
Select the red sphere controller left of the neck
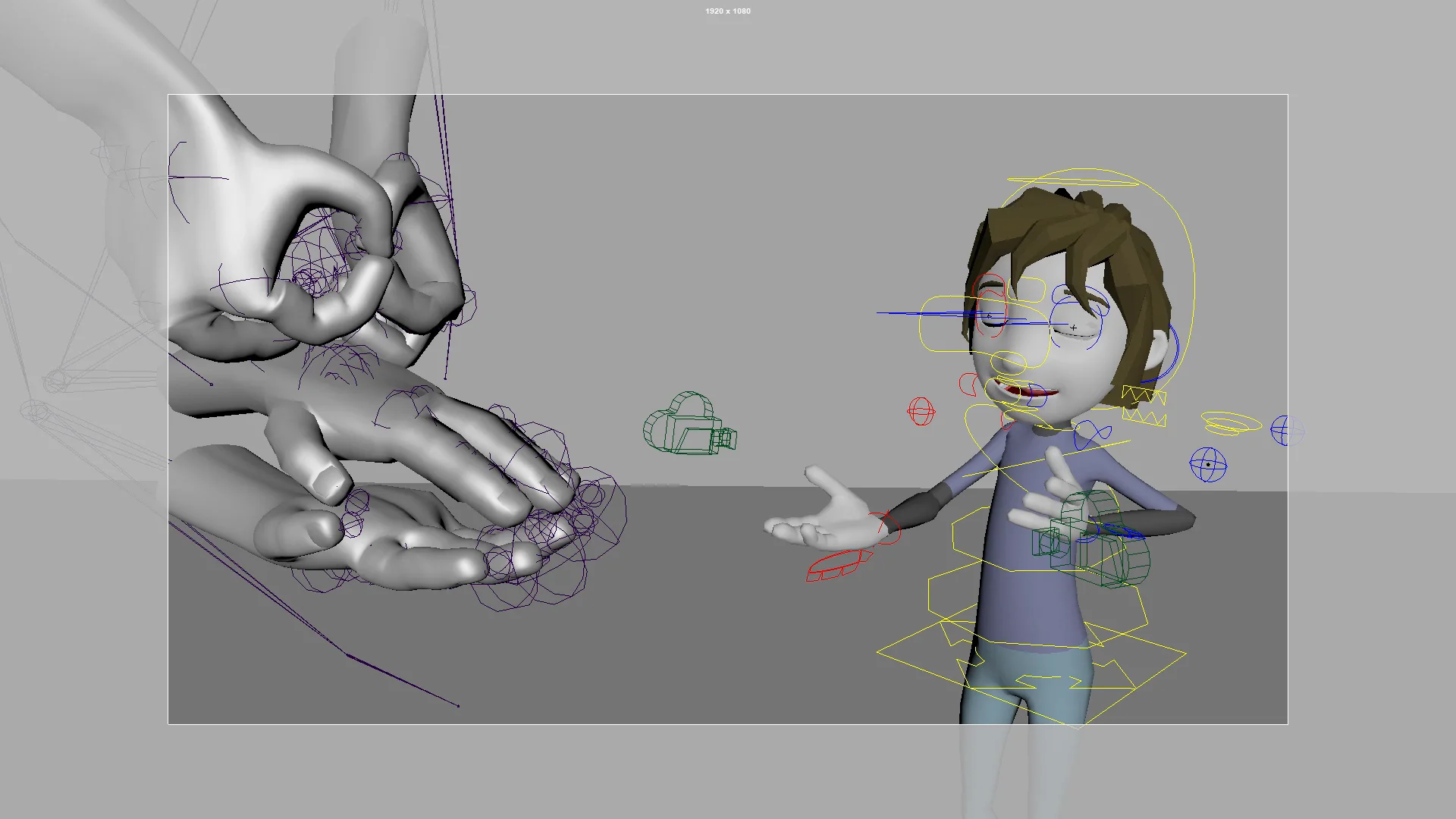920,412
